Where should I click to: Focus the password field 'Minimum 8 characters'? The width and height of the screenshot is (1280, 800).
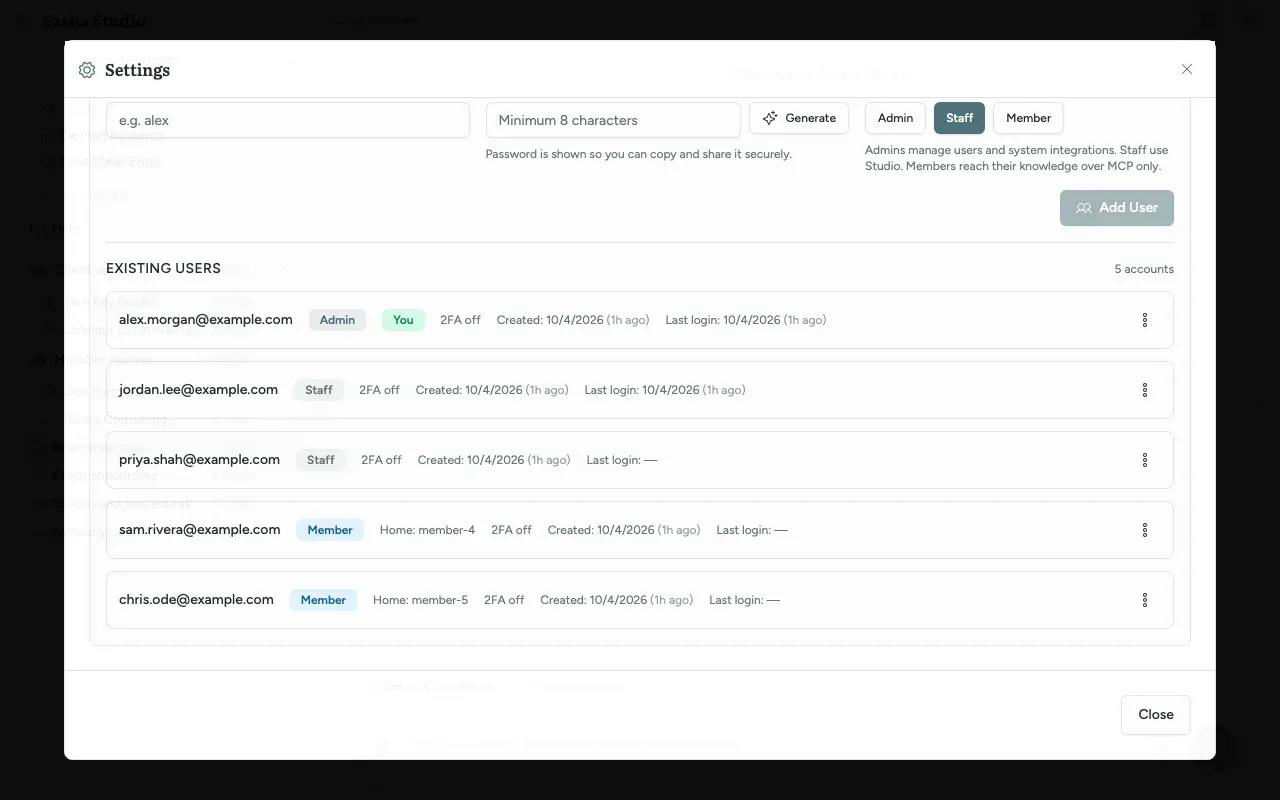[613, 120]
